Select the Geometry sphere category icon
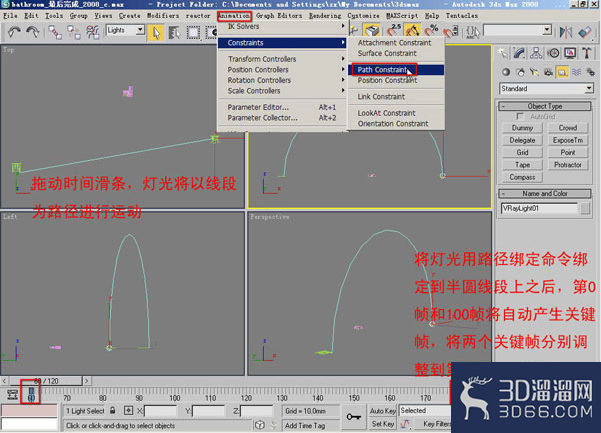 (506, 72)
